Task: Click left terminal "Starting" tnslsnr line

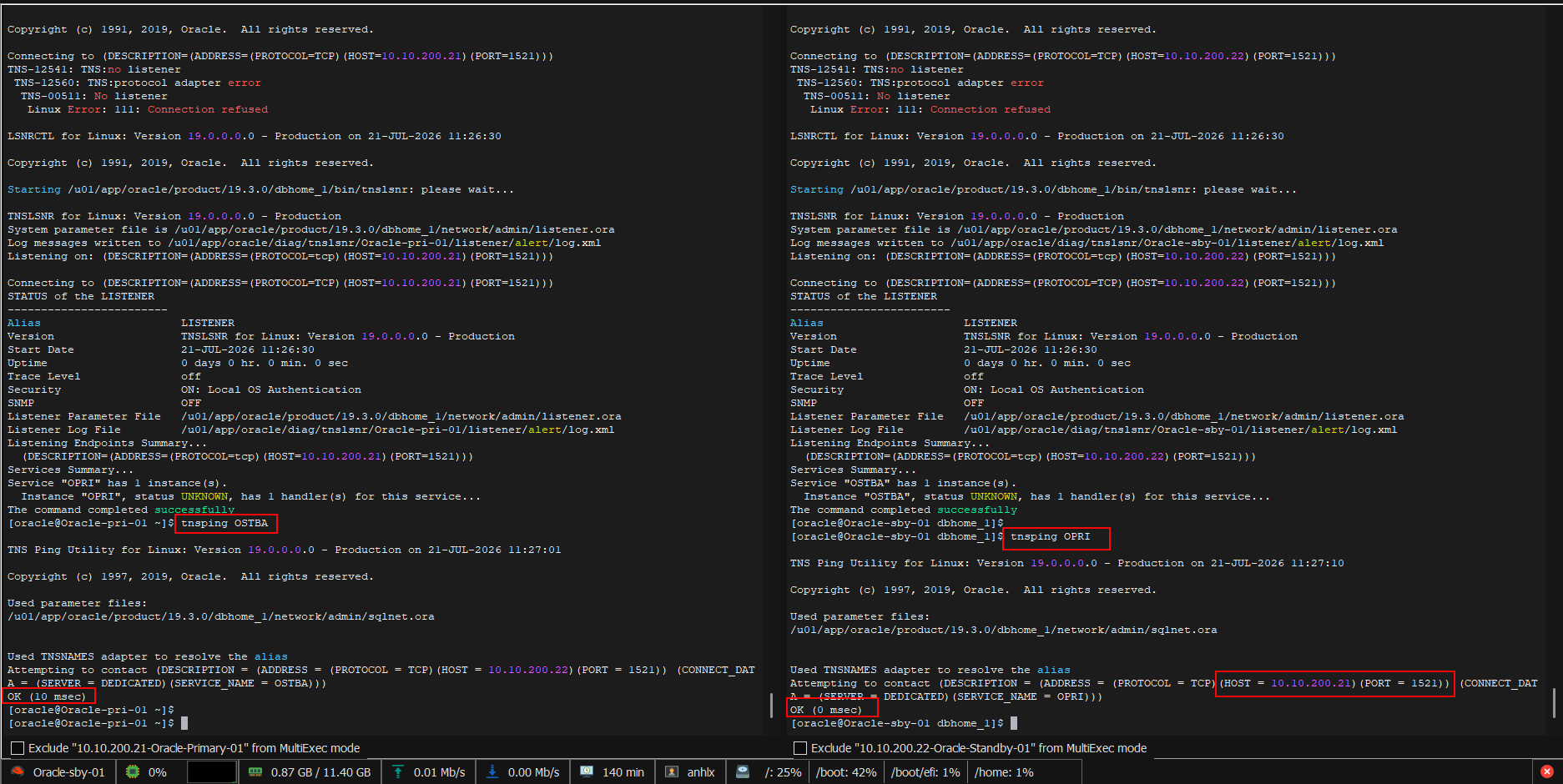Action: pyautogui.click(x=261, y=189)
